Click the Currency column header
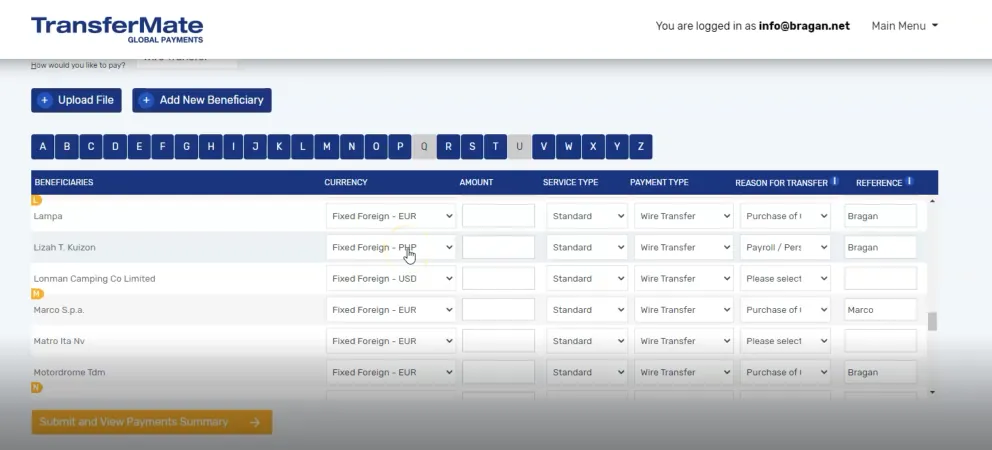 point(345,182)
